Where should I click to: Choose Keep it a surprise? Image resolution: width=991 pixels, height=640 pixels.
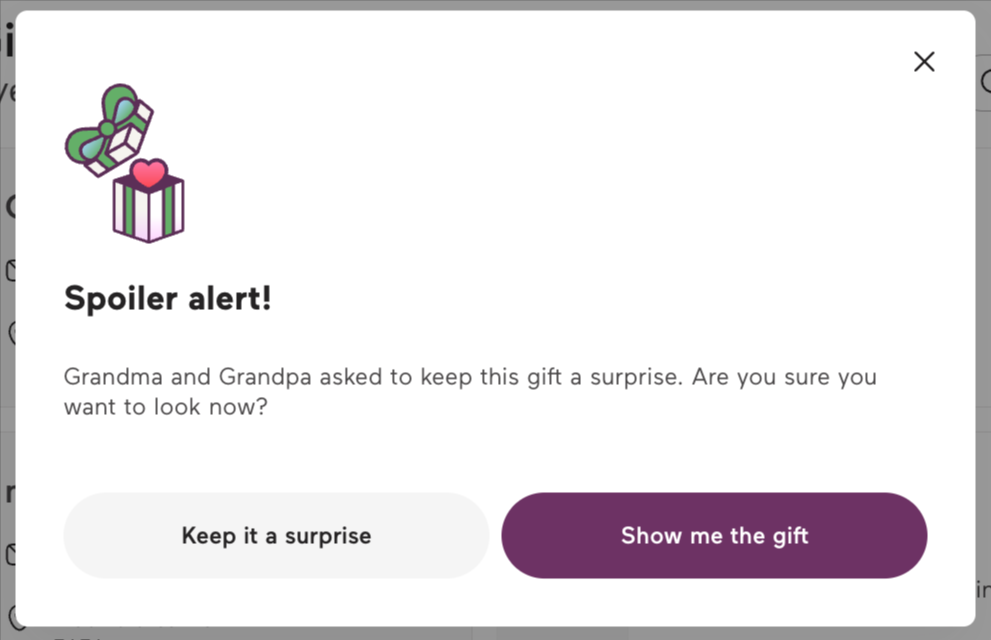point(276,536)
